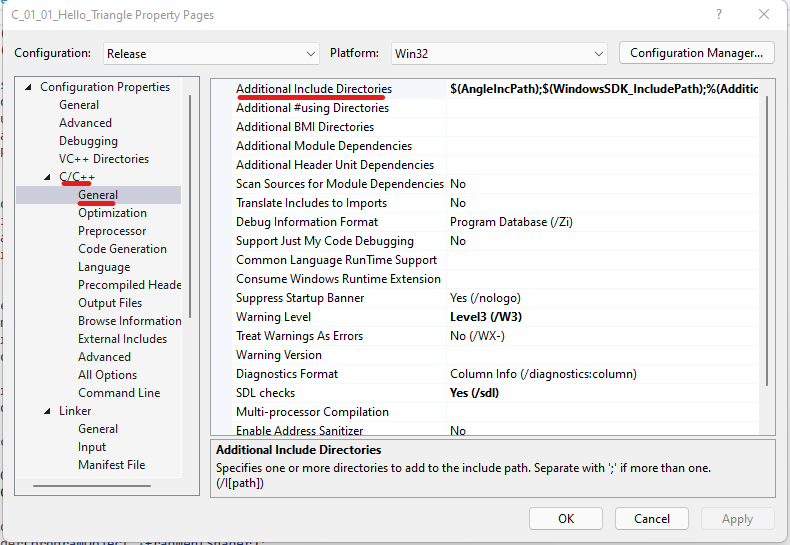The image size is (790, 545).
Task: Open the Language page
Action: [104, 267]
